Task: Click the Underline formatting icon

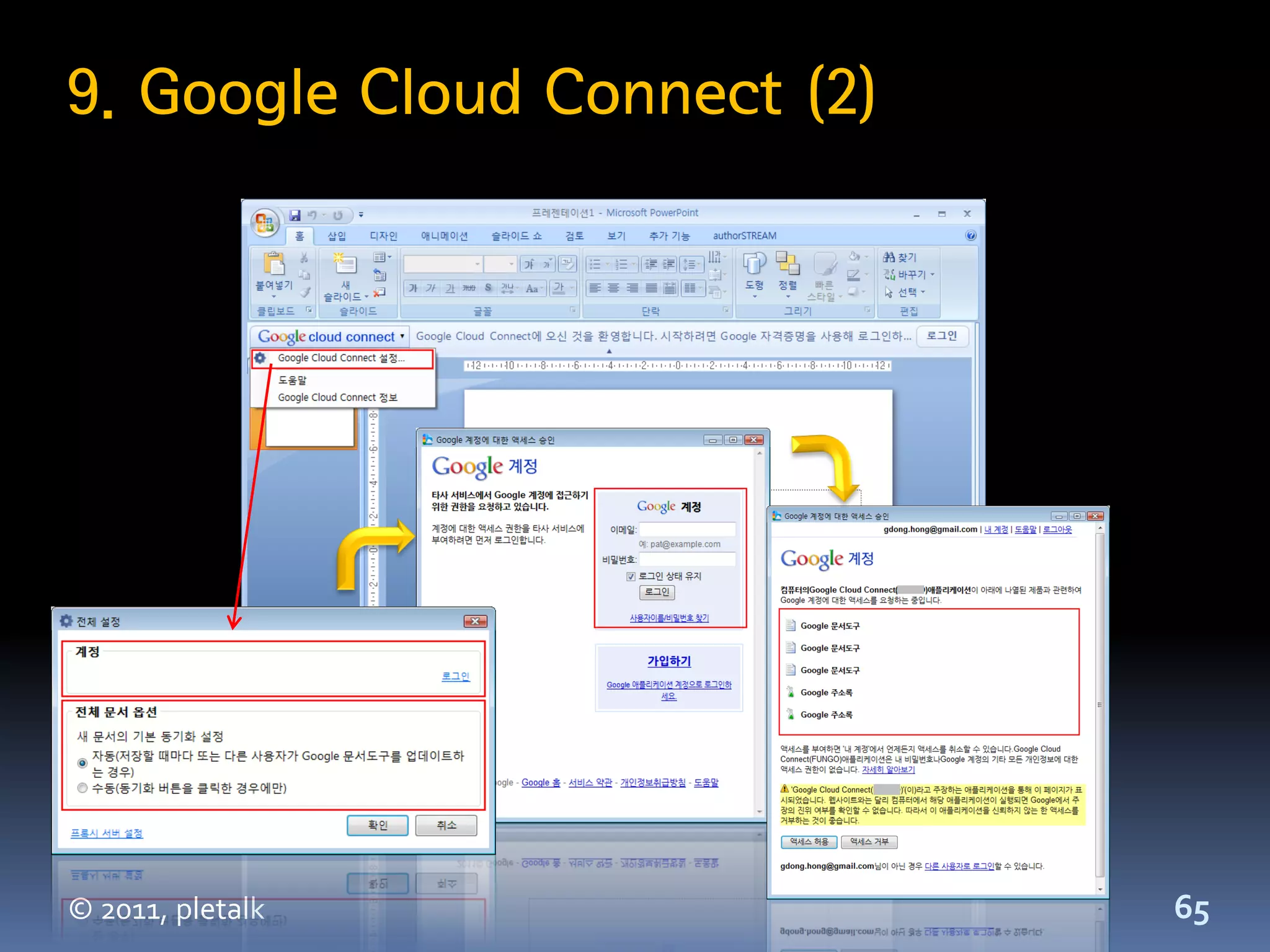Action: [450, 288]
